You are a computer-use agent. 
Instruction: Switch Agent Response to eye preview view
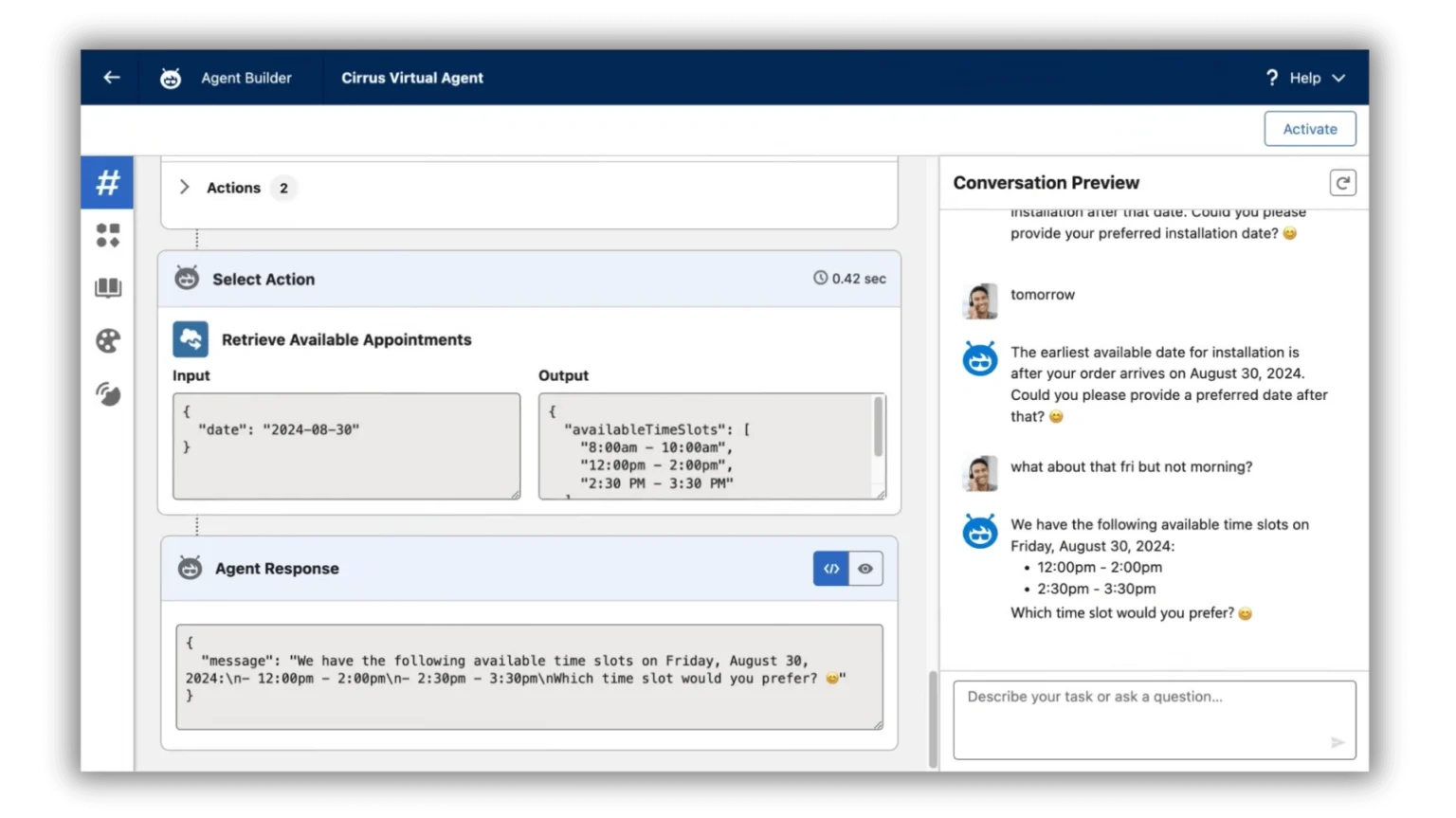coord(865,569)
